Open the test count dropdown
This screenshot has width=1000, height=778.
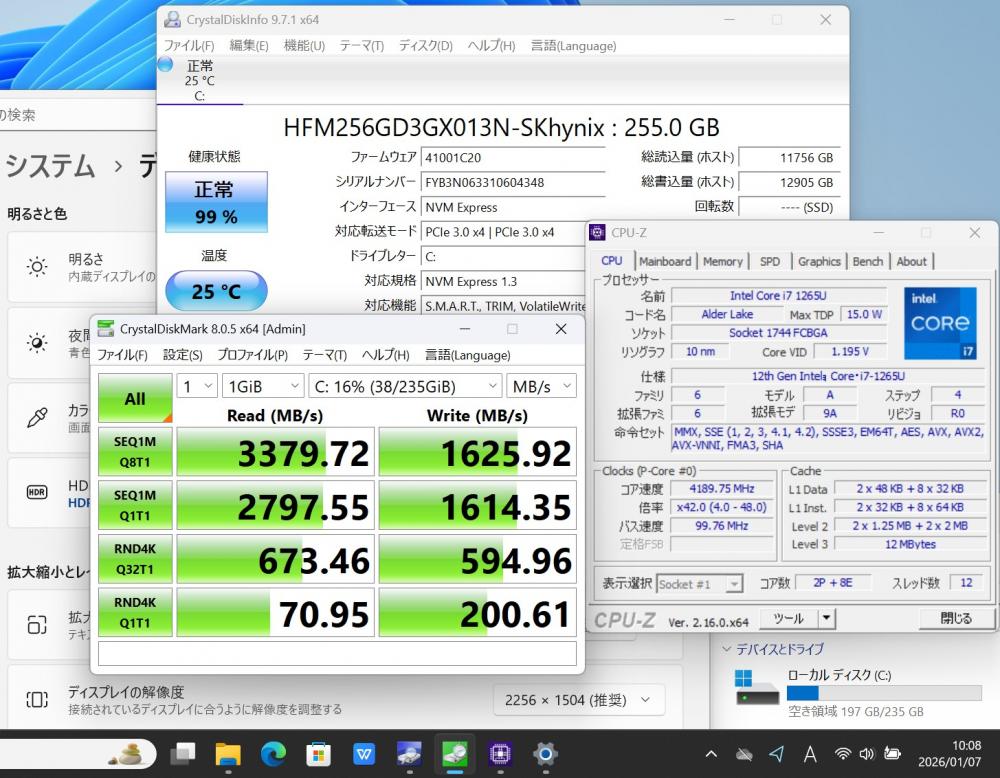(197, 386)
